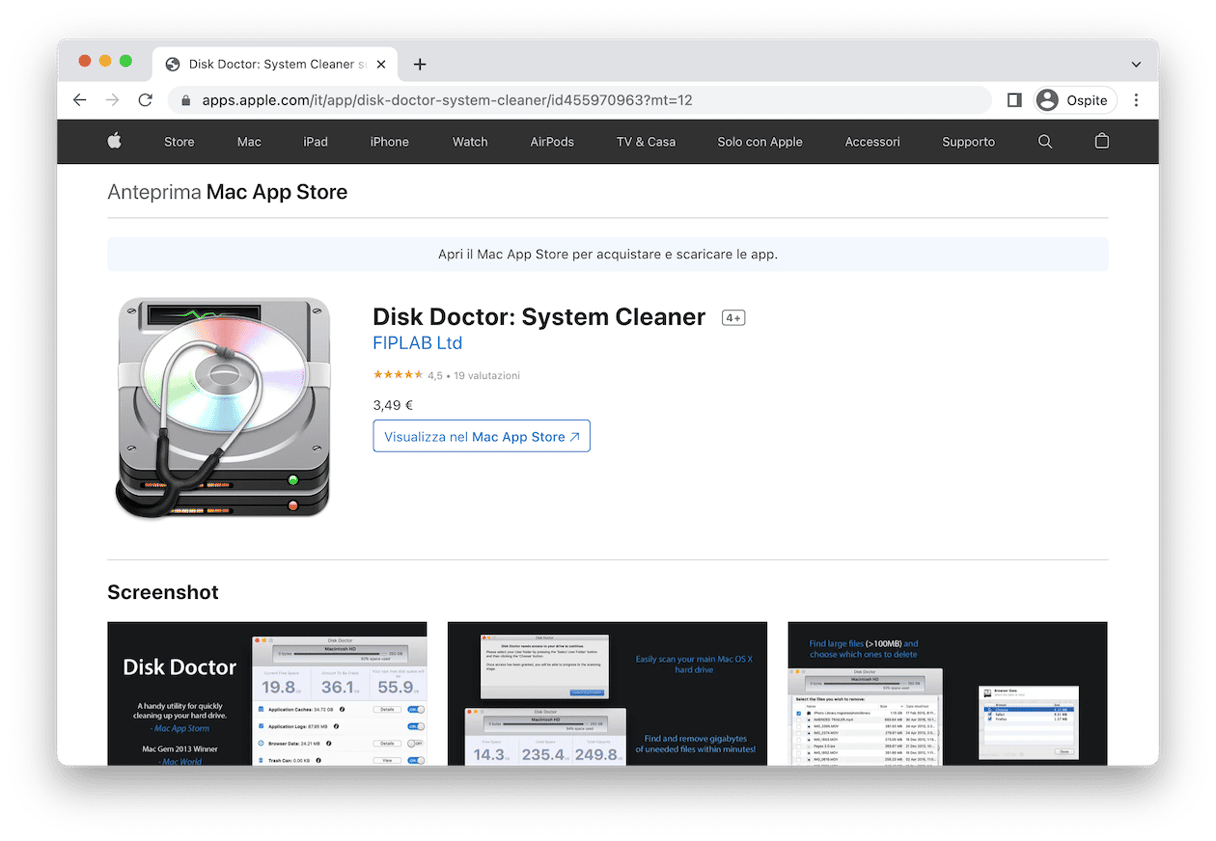Open the search magnifier icon
This screenshot has height=841, width=1216.
click(x=1045, y=142)
